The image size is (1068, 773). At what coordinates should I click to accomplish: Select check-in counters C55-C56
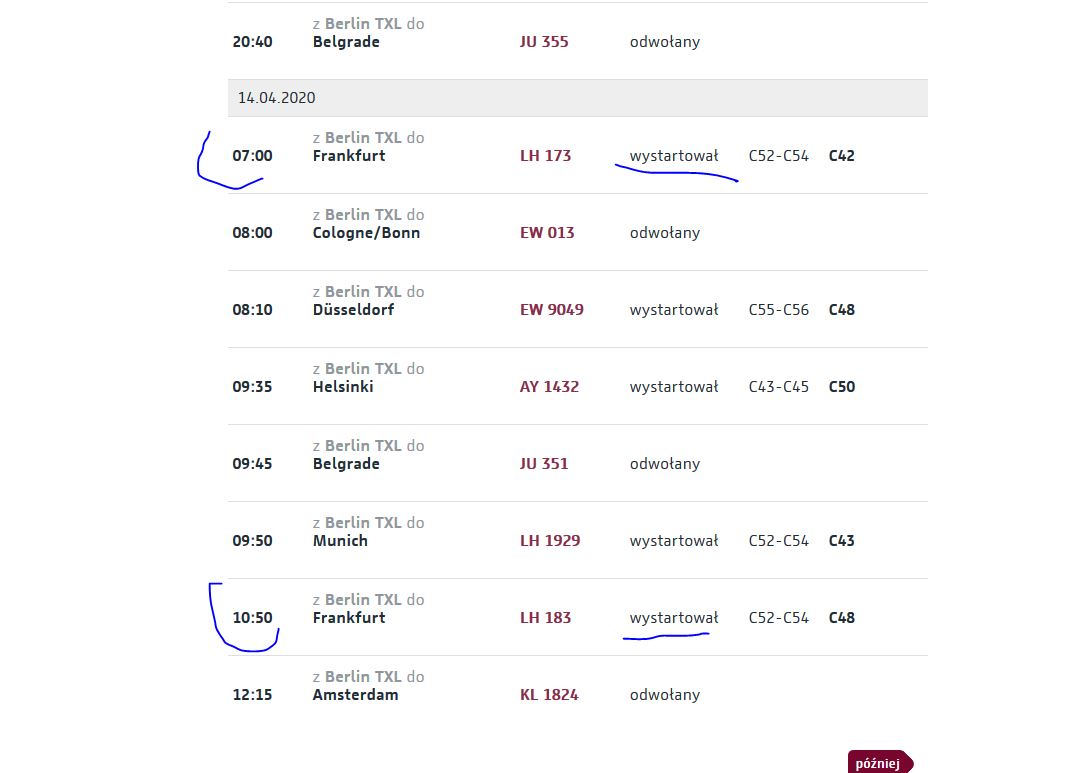click(779, 309)
